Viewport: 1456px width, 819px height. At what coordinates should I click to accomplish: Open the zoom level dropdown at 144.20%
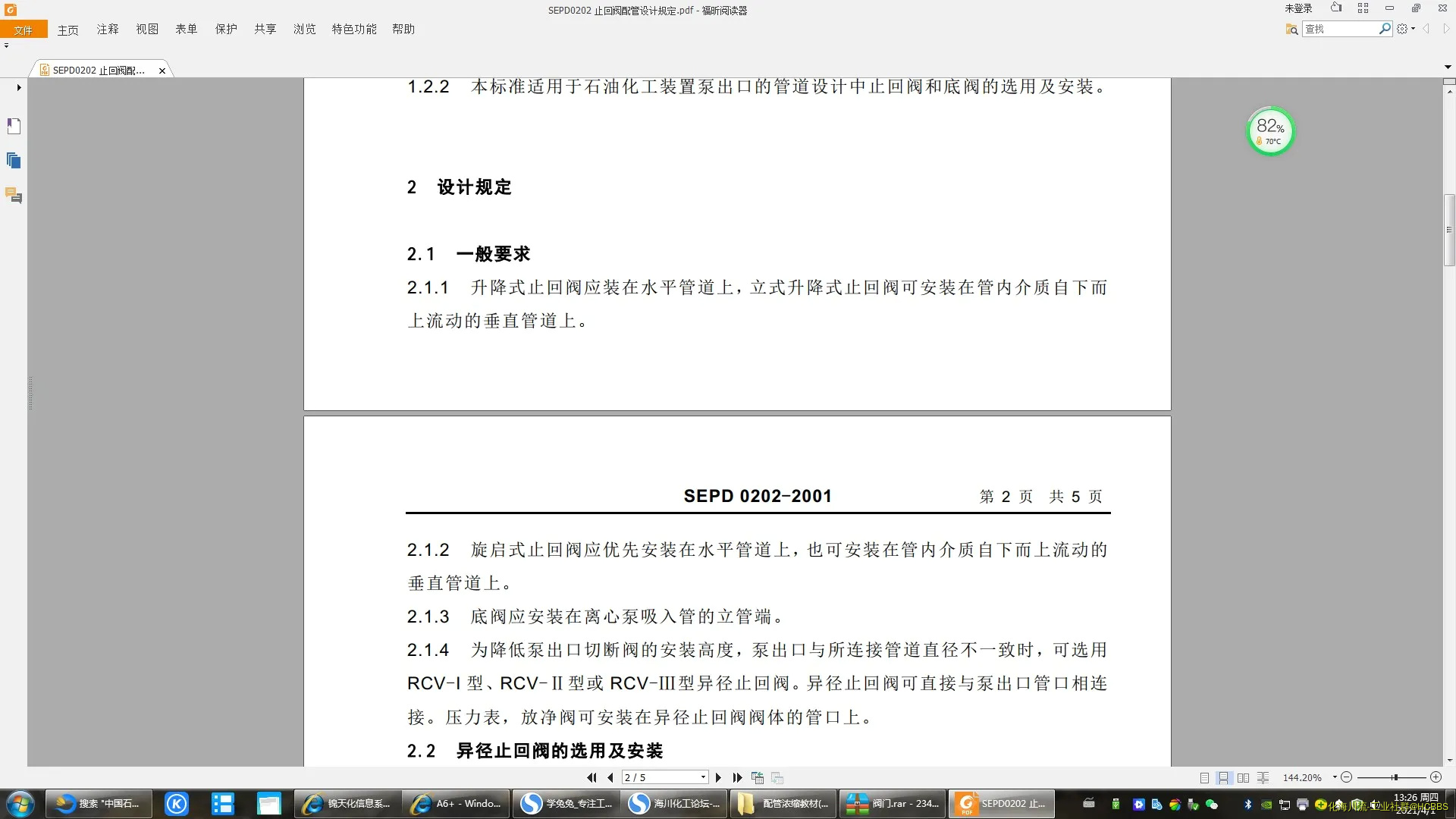pyautogui.click(x=1335, y=778)
